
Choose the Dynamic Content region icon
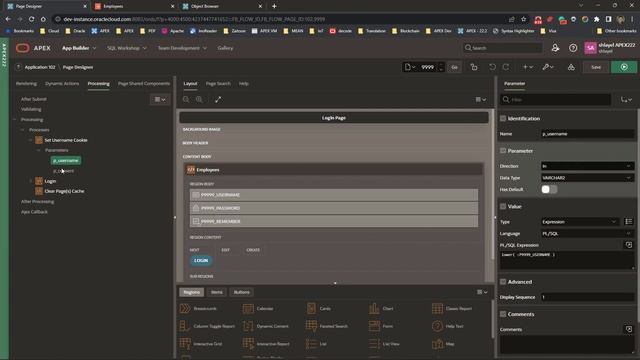(x=248, y=326)
